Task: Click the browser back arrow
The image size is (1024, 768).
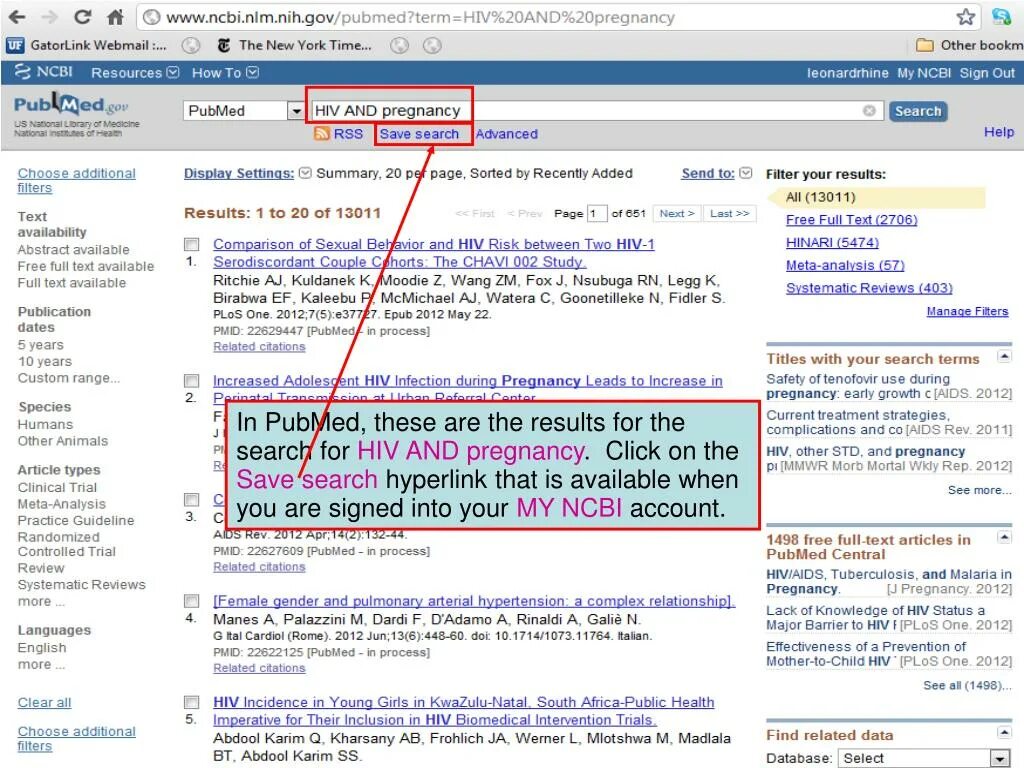Action: 18,17
